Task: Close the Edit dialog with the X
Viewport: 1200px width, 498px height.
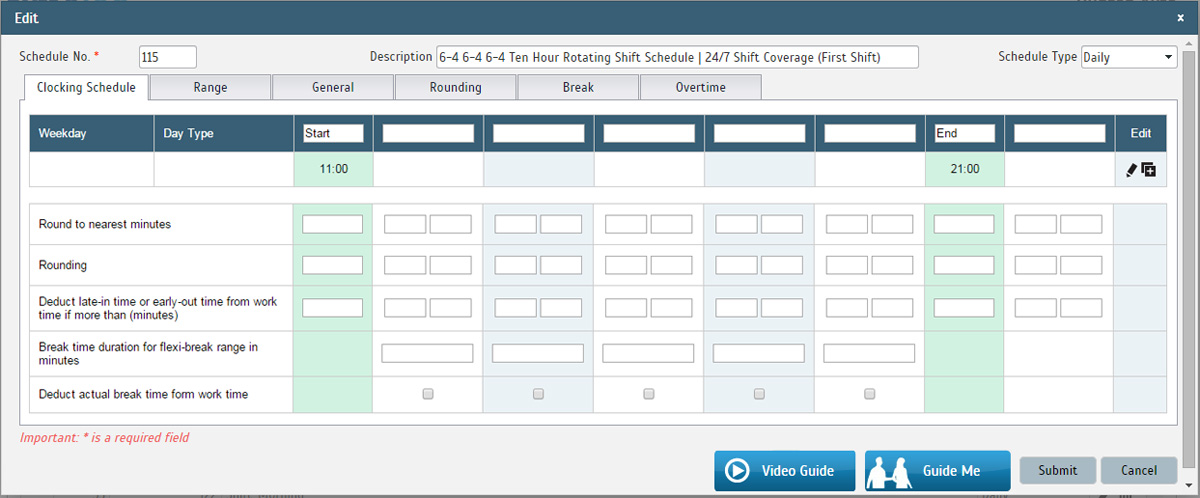Action: pos(1180,18)
